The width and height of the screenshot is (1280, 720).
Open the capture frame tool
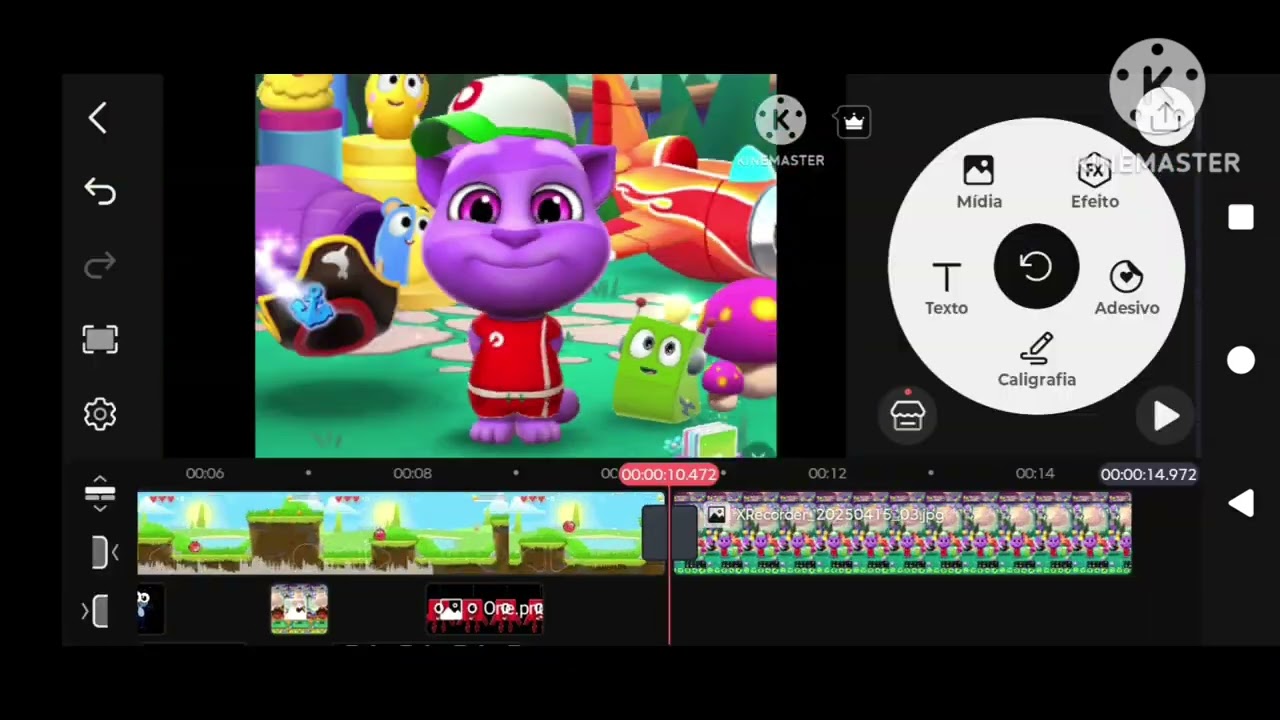(100, 339)
